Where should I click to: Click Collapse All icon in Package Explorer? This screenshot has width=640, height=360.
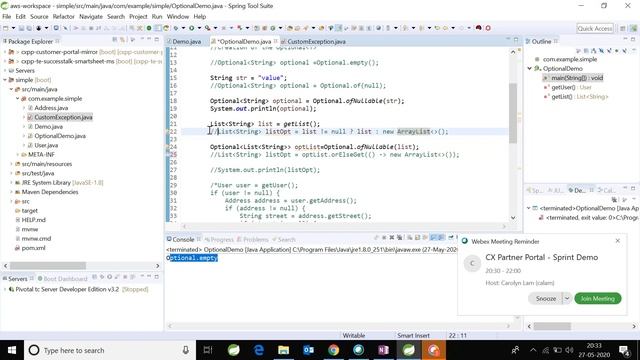tap(115, 40)
